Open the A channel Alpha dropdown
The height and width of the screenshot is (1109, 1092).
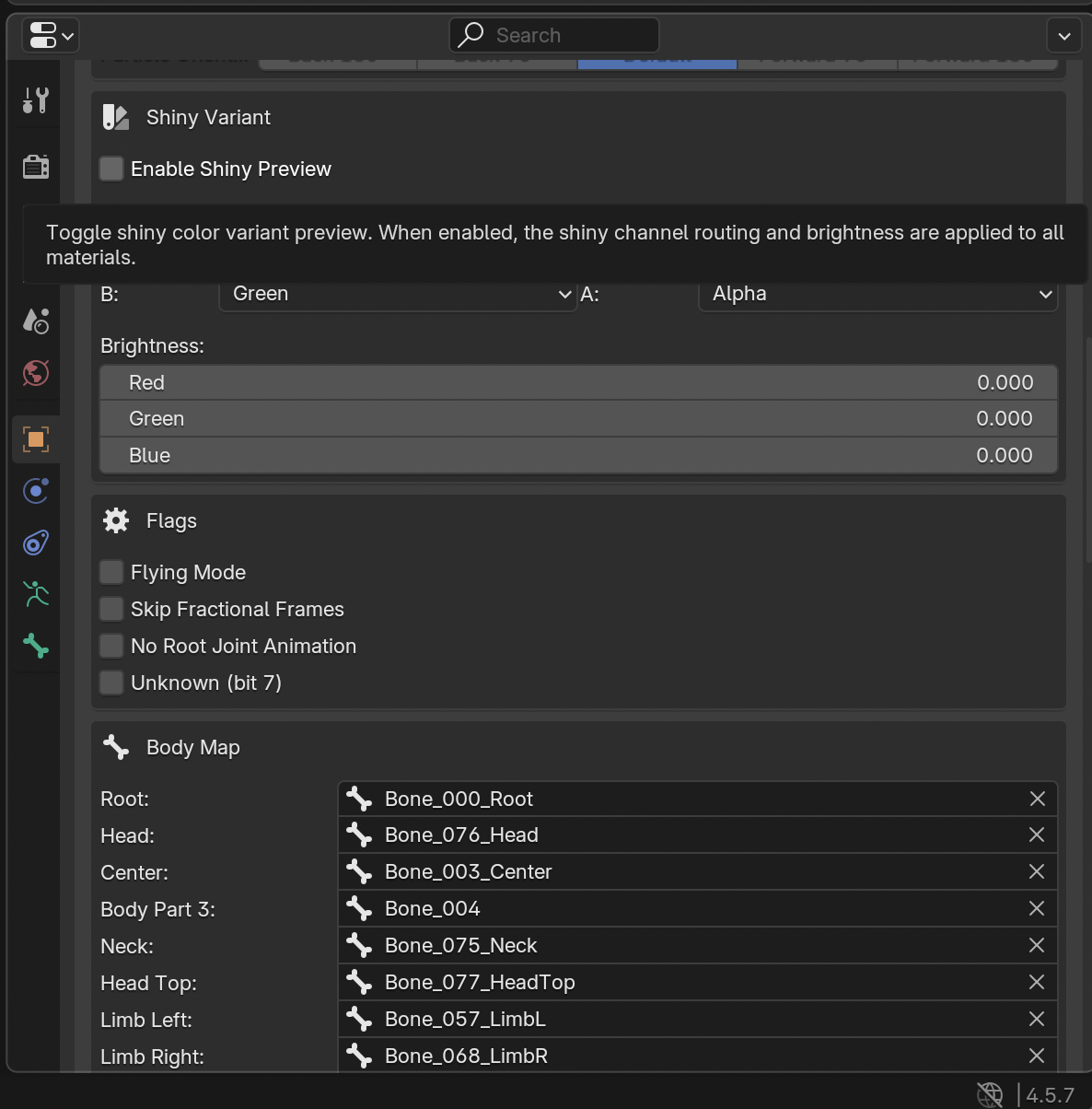pyautogui.click(x=878, y=294)
